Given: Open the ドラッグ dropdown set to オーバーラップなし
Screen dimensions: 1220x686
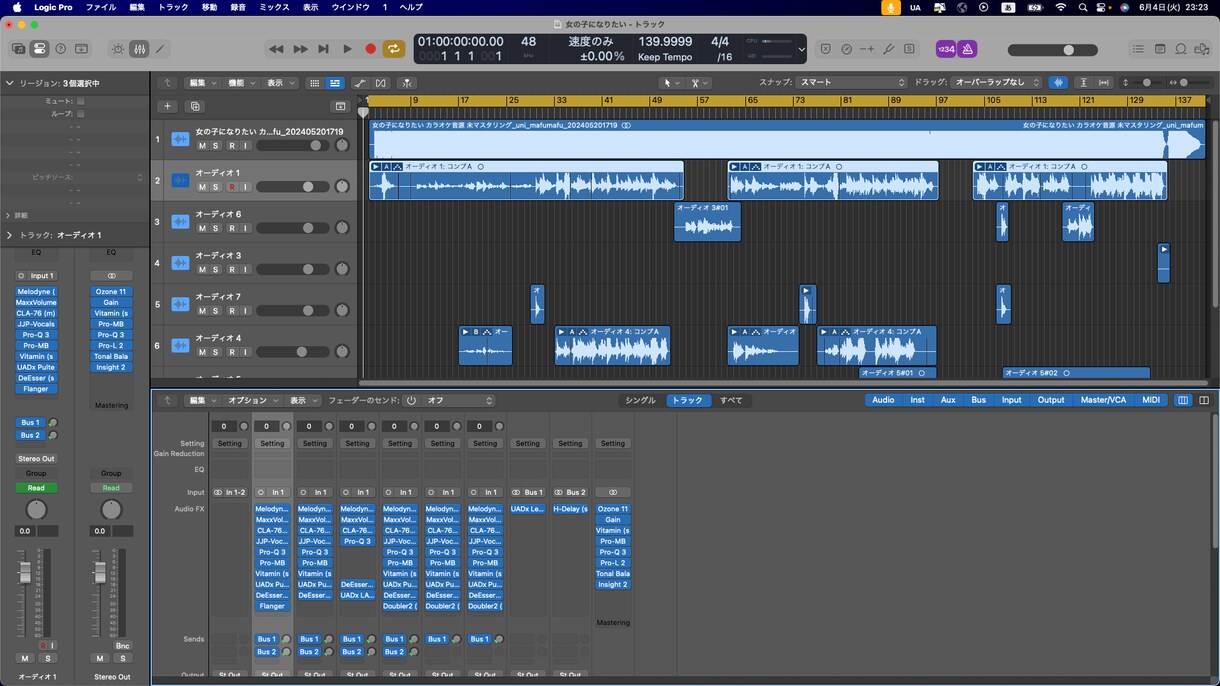Looking at the screenshot, I should pyautogui.click(x=997, y=83).
